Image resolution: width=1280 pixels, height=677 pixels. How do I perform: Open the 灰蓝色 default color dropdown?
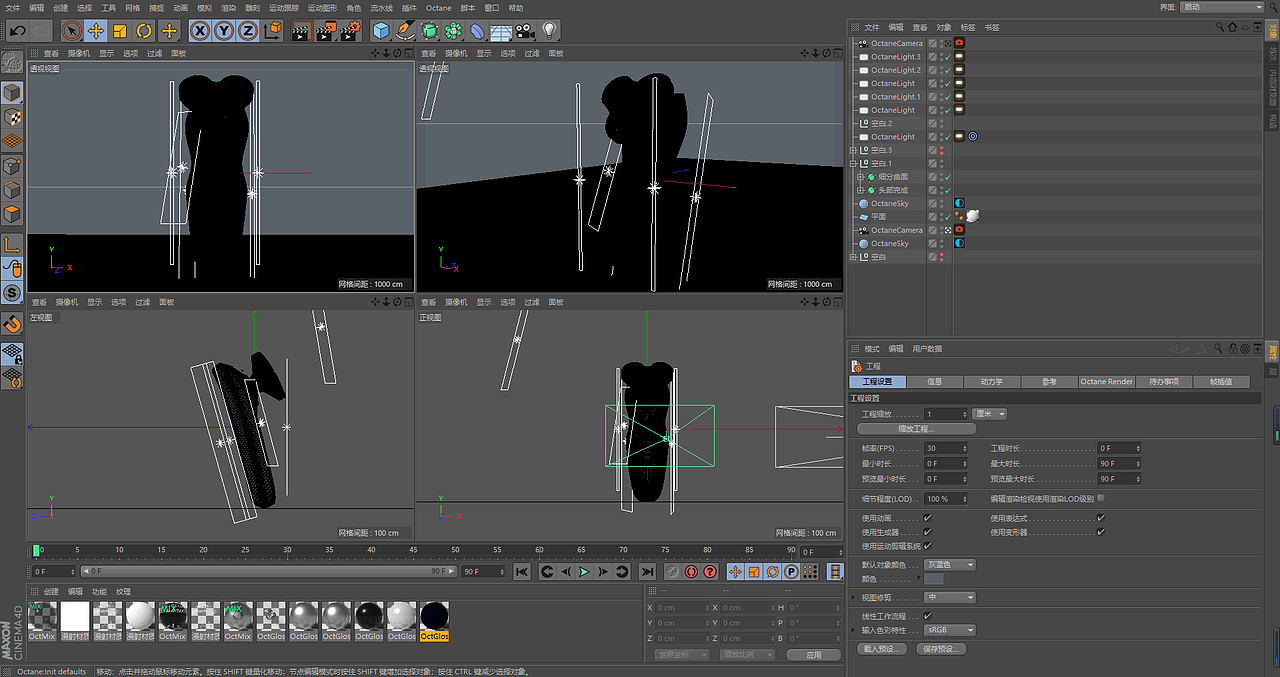(949, 565)
